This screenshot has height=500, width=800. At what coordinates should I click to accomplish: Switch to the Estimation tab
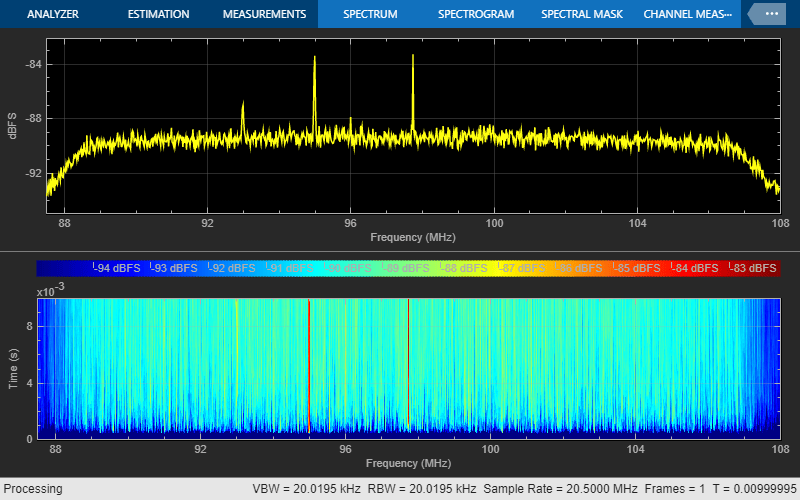pyautogui.click(x=158, y=14)
